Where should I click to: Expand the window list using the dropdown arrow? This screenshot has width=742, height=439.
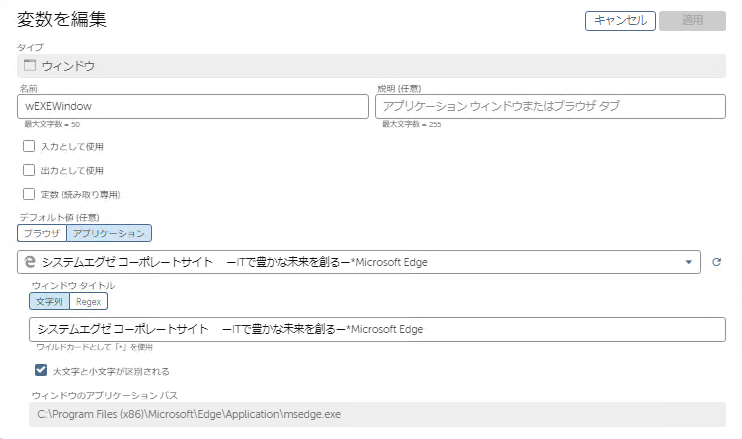coord(688,262)
